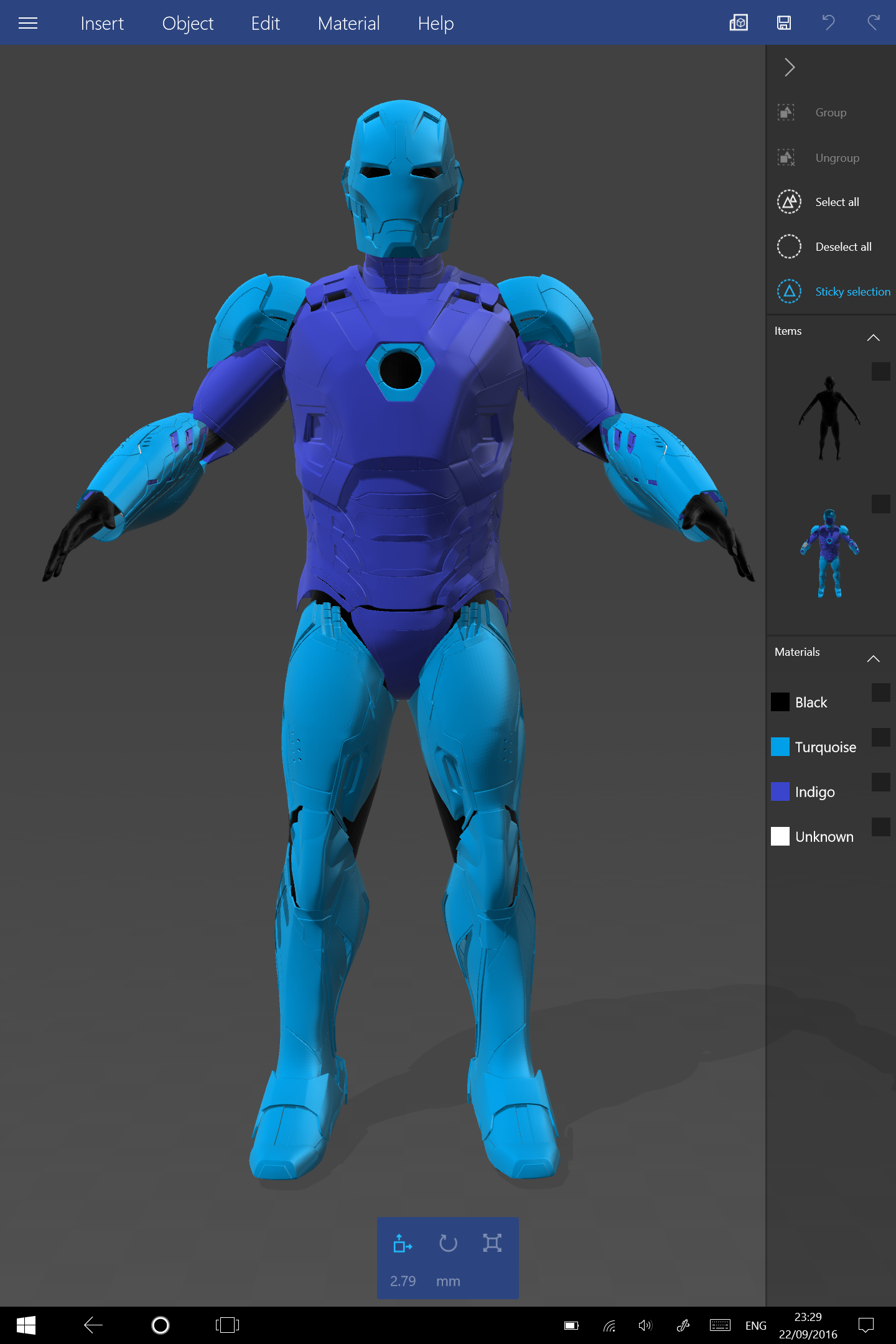Open the Help menu
The image size is (896, 1344).
tap(436, 24)
